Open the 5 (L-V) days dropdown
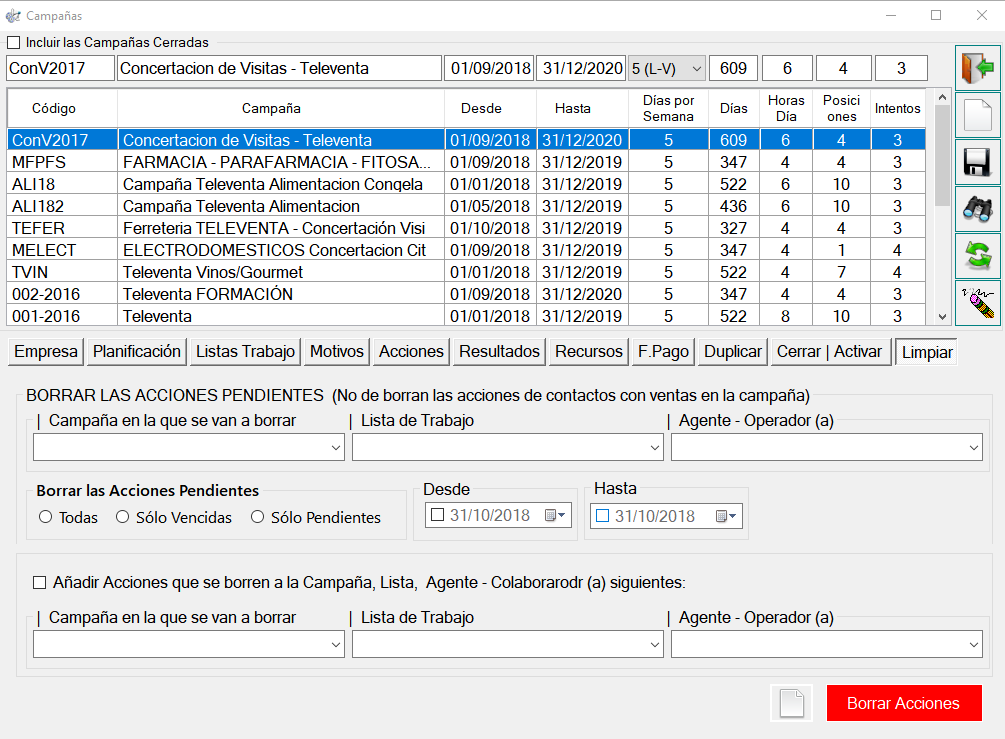 point(667,68)
